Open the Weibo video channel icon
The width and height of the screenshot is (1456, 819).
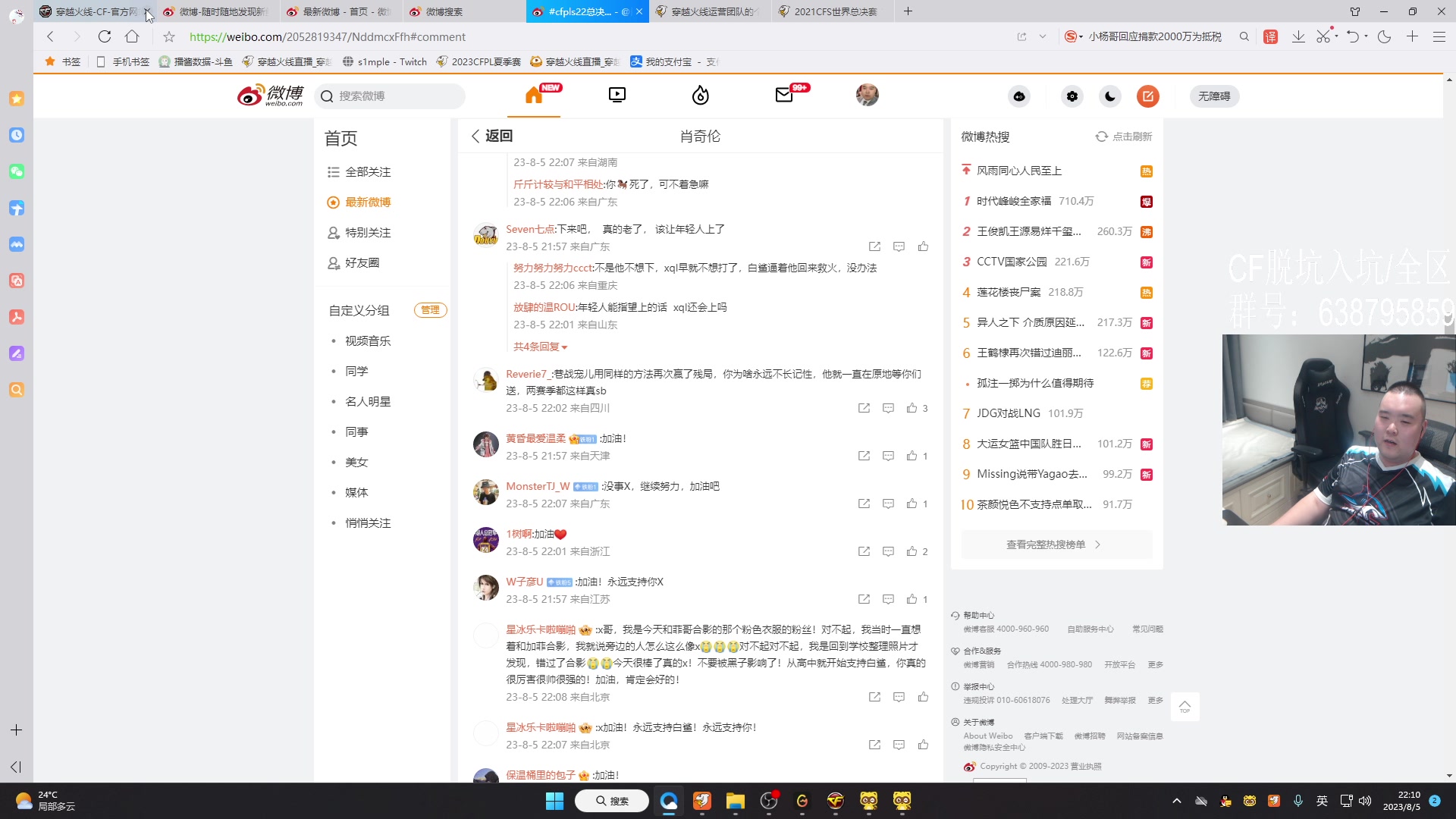point(617,94)
